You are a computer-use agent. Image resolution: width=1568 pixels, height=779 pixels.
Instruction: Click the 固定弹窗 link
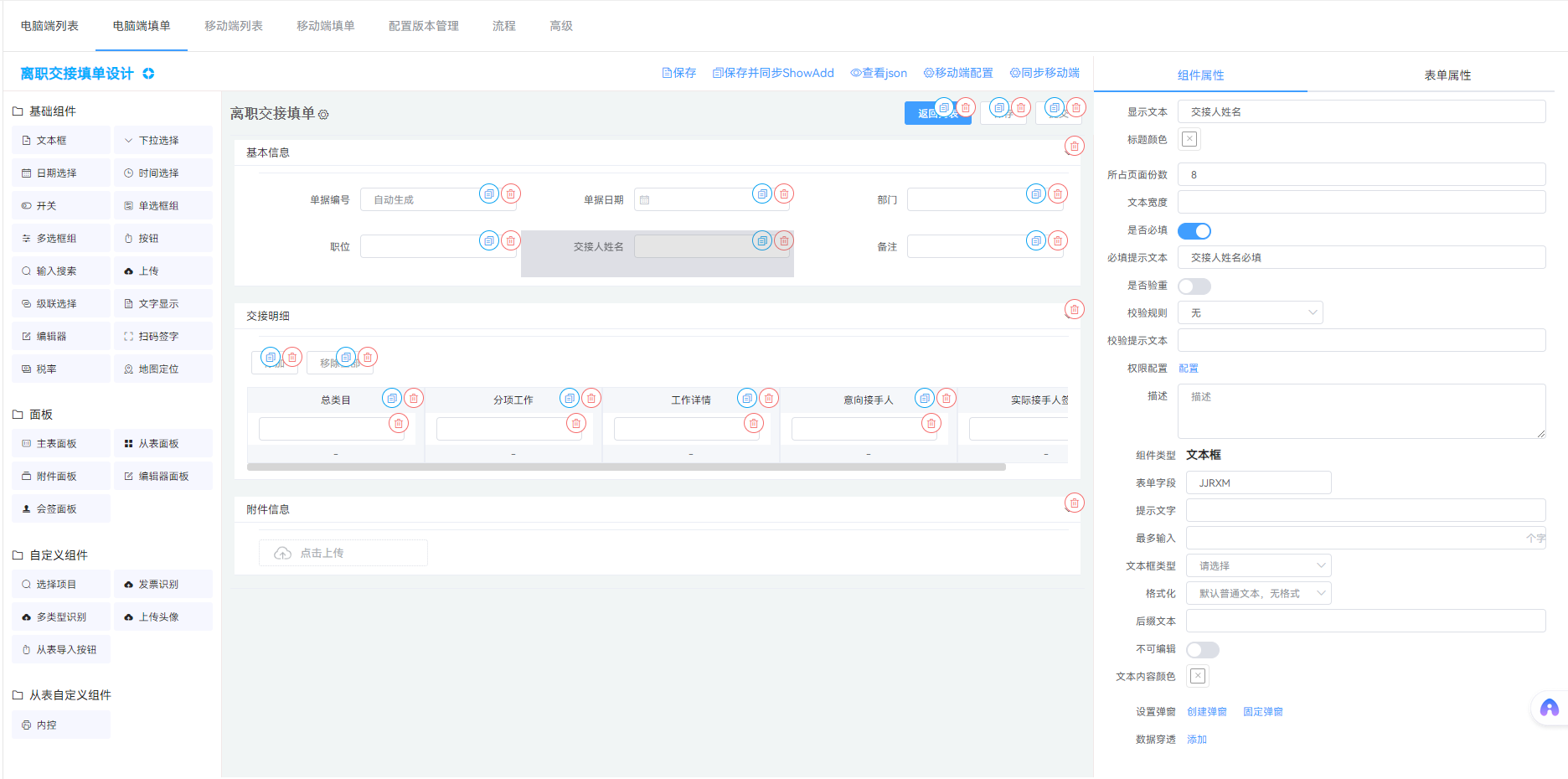click(x=1263, y=712)
